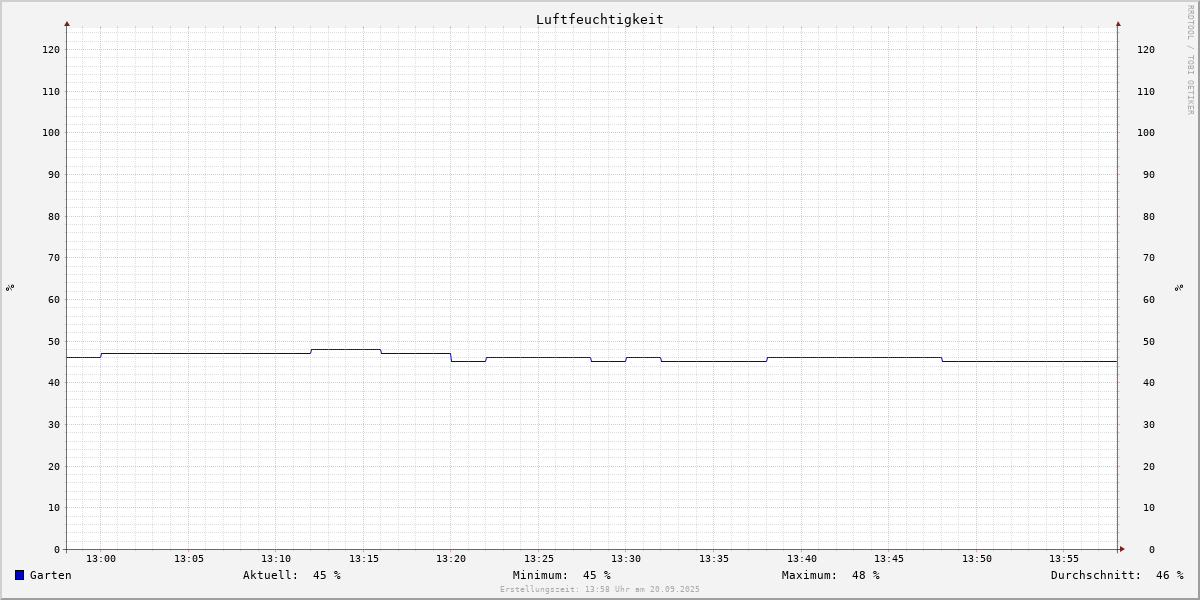The image size is (1200, 600).
Task: Click the 13:40 time axis label
Action: (802, 558)
